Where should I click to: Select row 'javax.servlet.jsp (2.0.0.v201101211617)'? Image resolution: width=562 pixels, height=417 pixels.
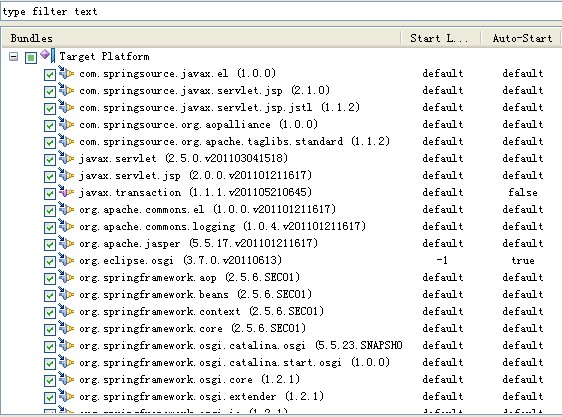[195, 176]
